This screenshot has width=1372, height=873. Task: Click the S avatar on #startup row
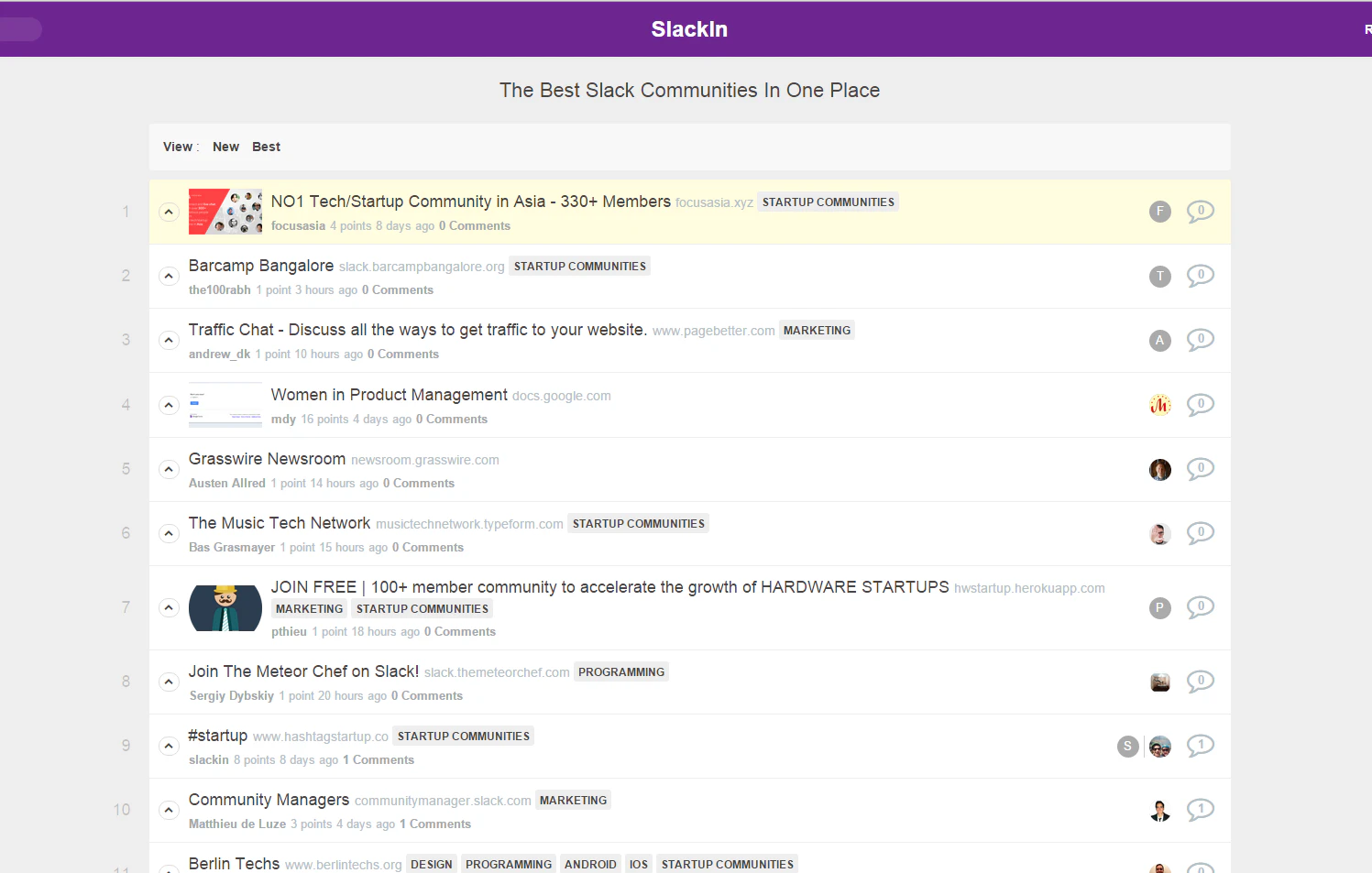click(1128, 746)
